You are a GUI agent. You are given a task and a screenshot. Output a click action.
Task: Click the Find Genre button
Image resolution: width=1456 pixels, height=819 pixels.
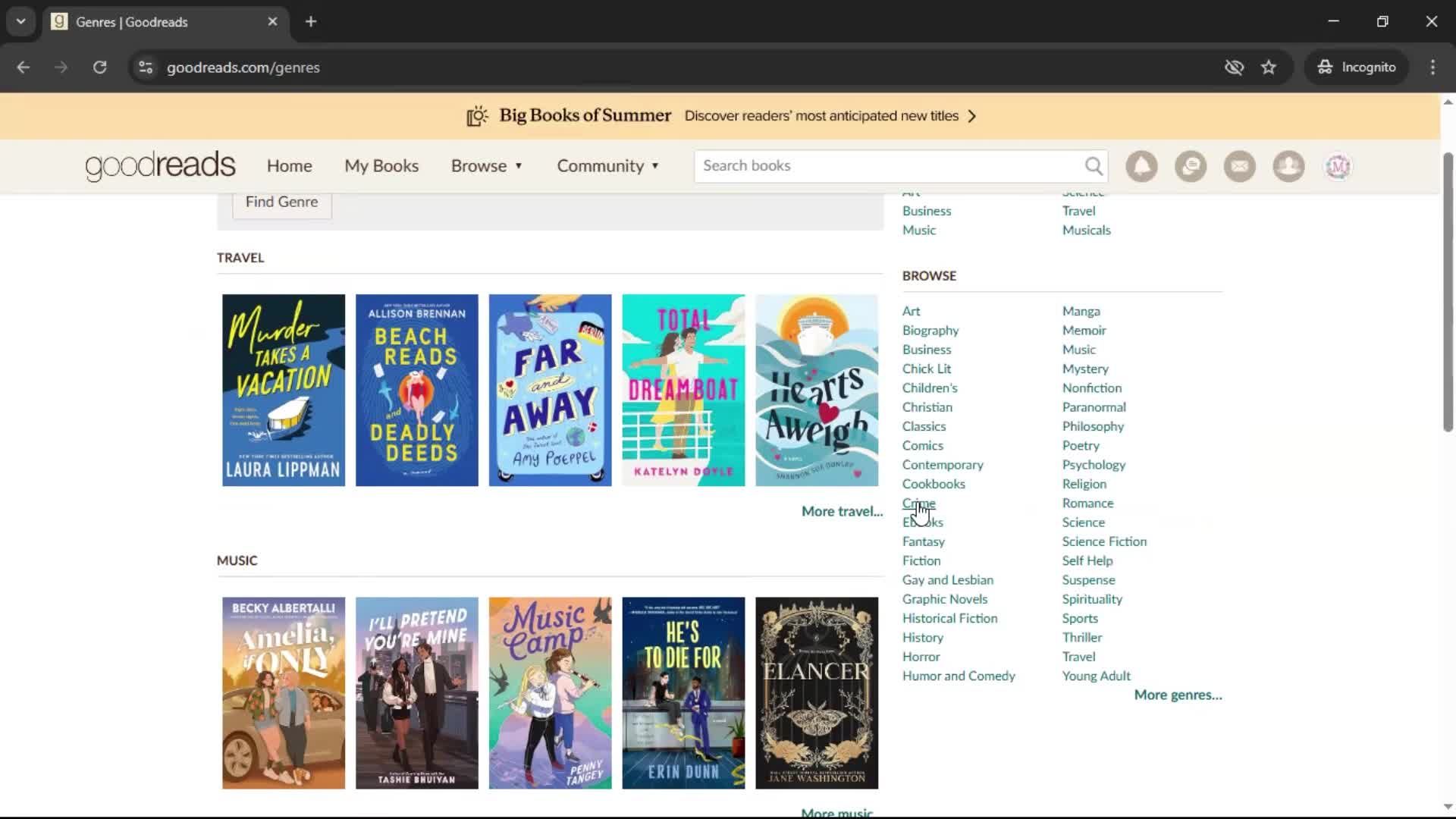[281, 202]
